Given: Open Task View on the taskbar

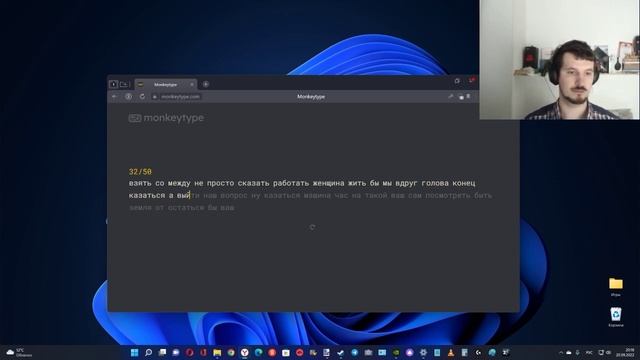Looking at the screenshot, I should [162, 352].
